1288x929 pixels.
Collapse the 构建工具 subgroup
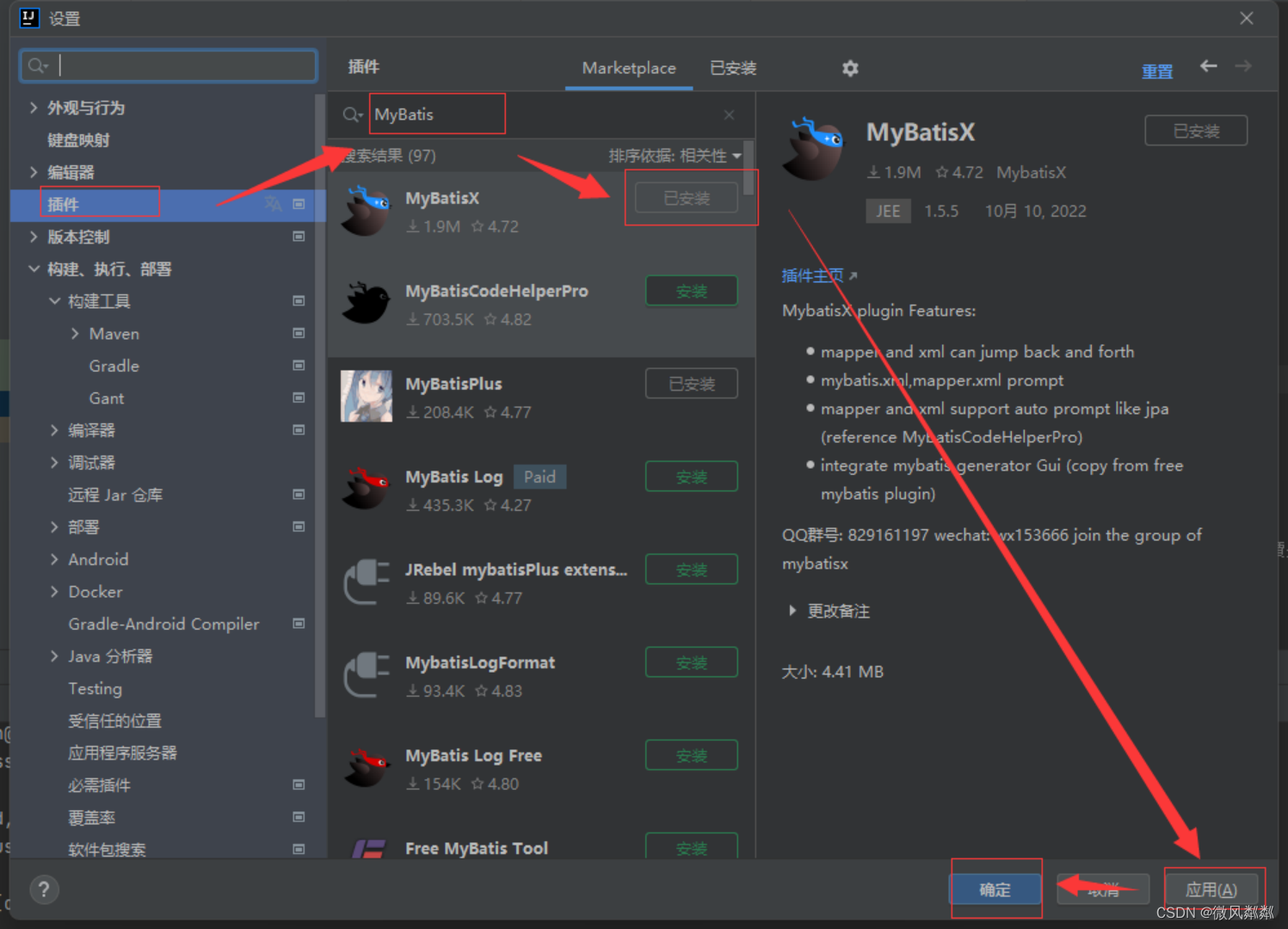click(x=54, y=301)
